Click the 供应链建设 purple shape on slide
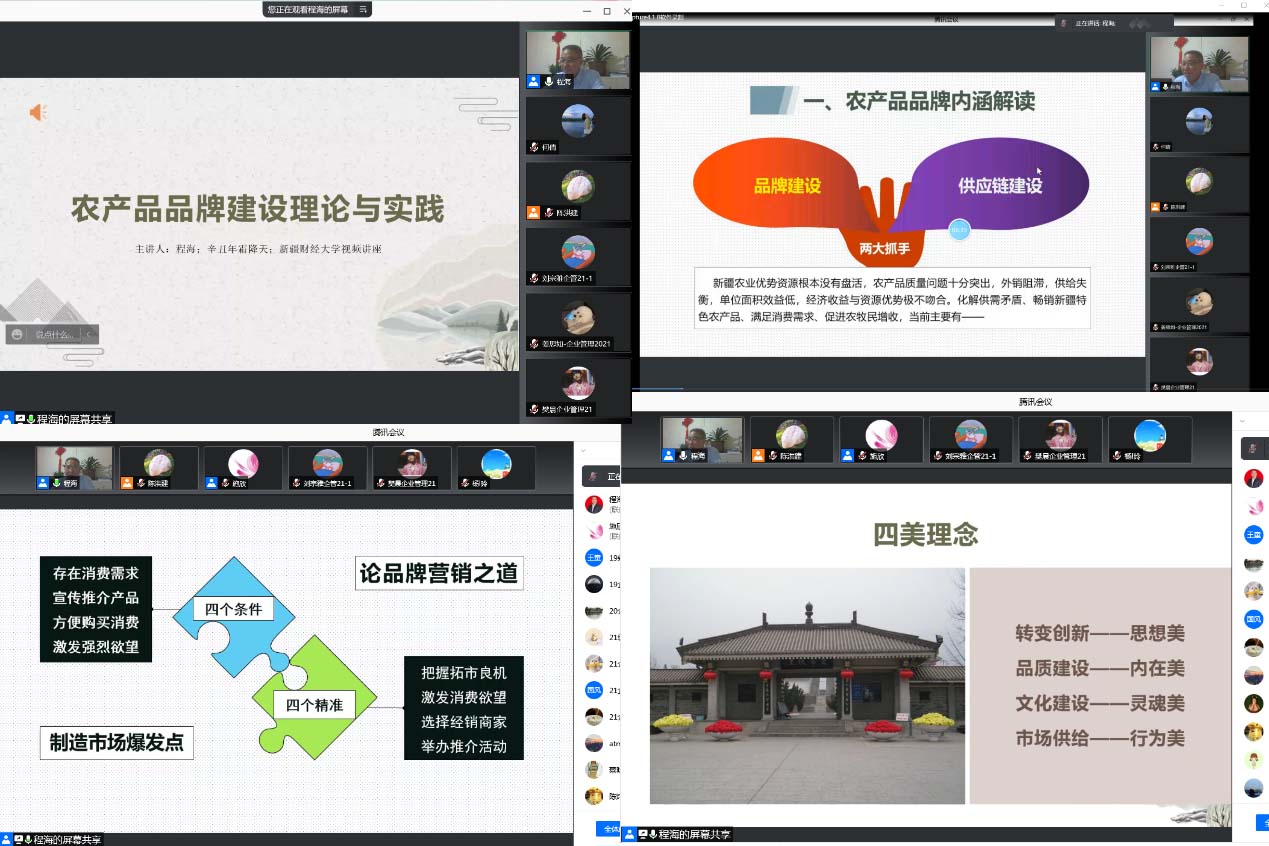Screen dimensions: 1269x846 point(1000,186)
